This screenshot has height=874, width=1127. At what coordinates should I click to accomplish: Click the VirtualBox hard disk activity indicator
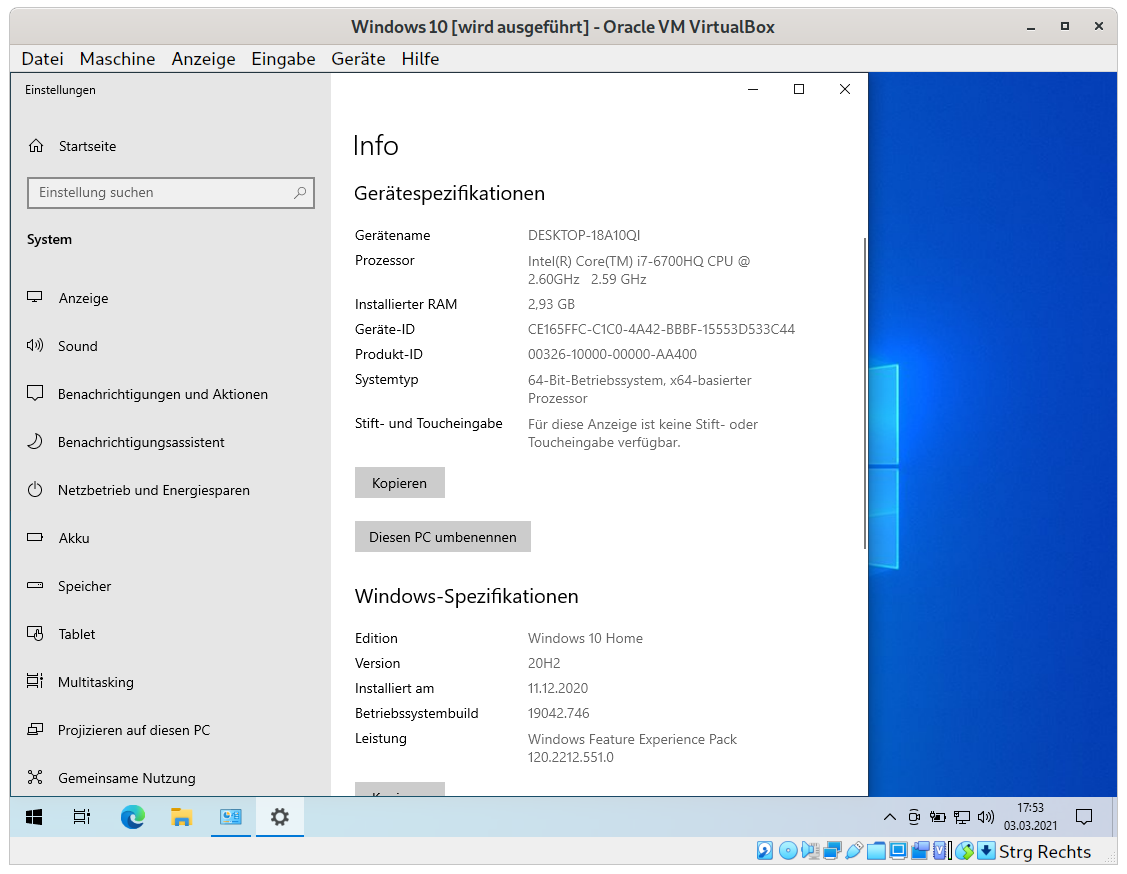[765, 852]
